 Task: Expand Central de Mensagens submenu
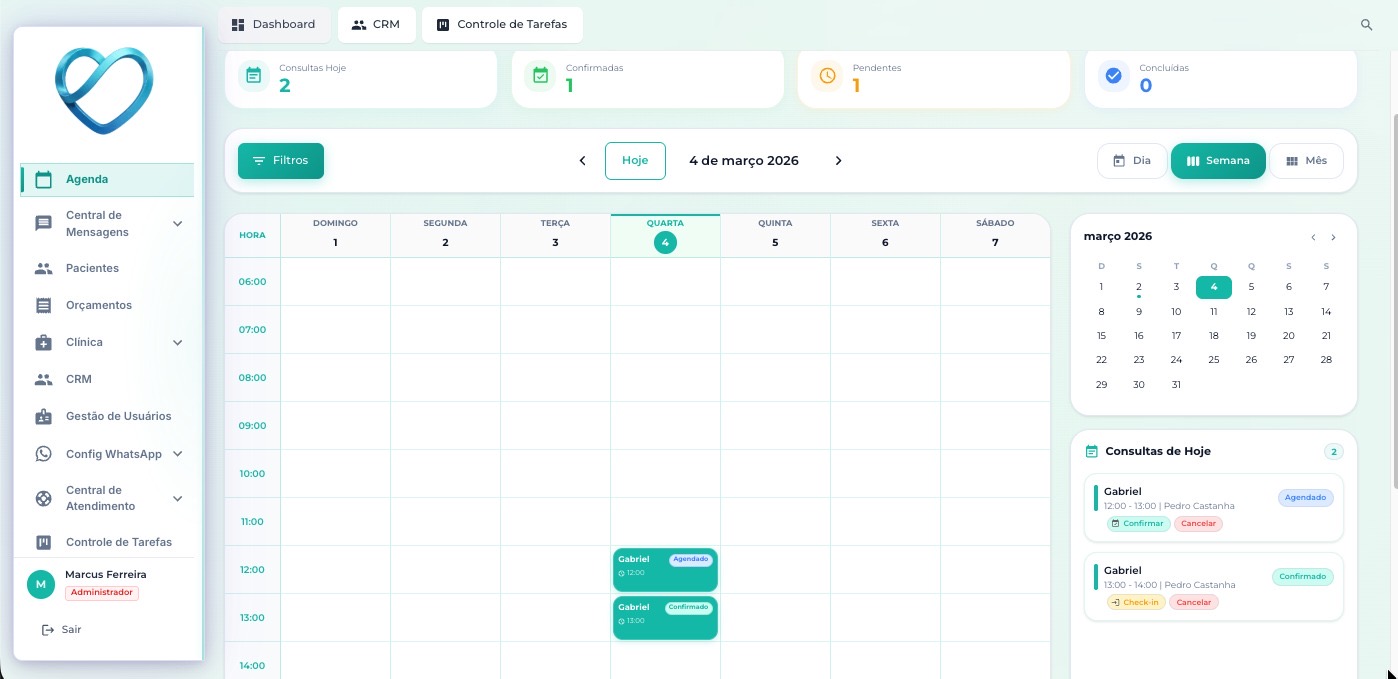pos(177,224)
